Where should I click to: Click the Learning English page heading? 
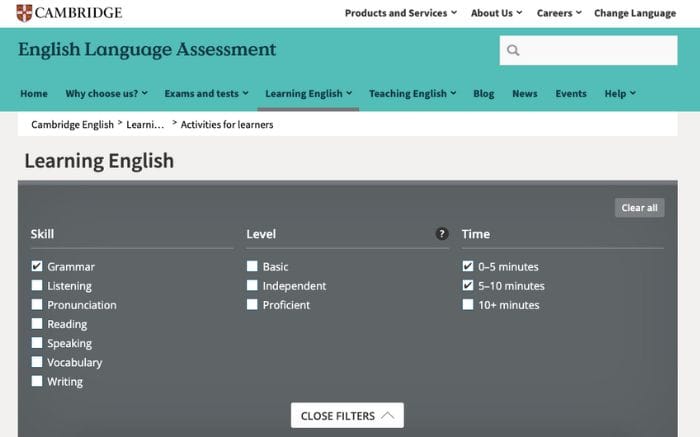point(99,161)
